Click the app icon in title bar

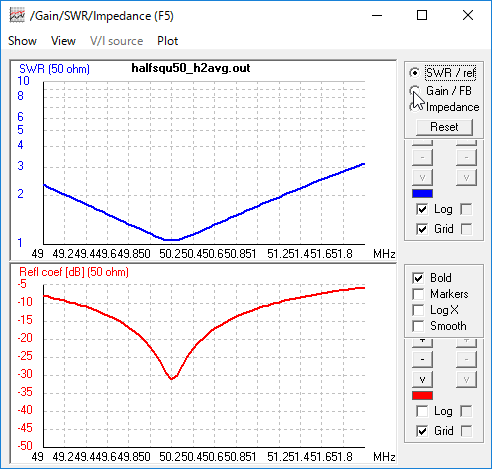pyautogui.click(x=17, y=16)
